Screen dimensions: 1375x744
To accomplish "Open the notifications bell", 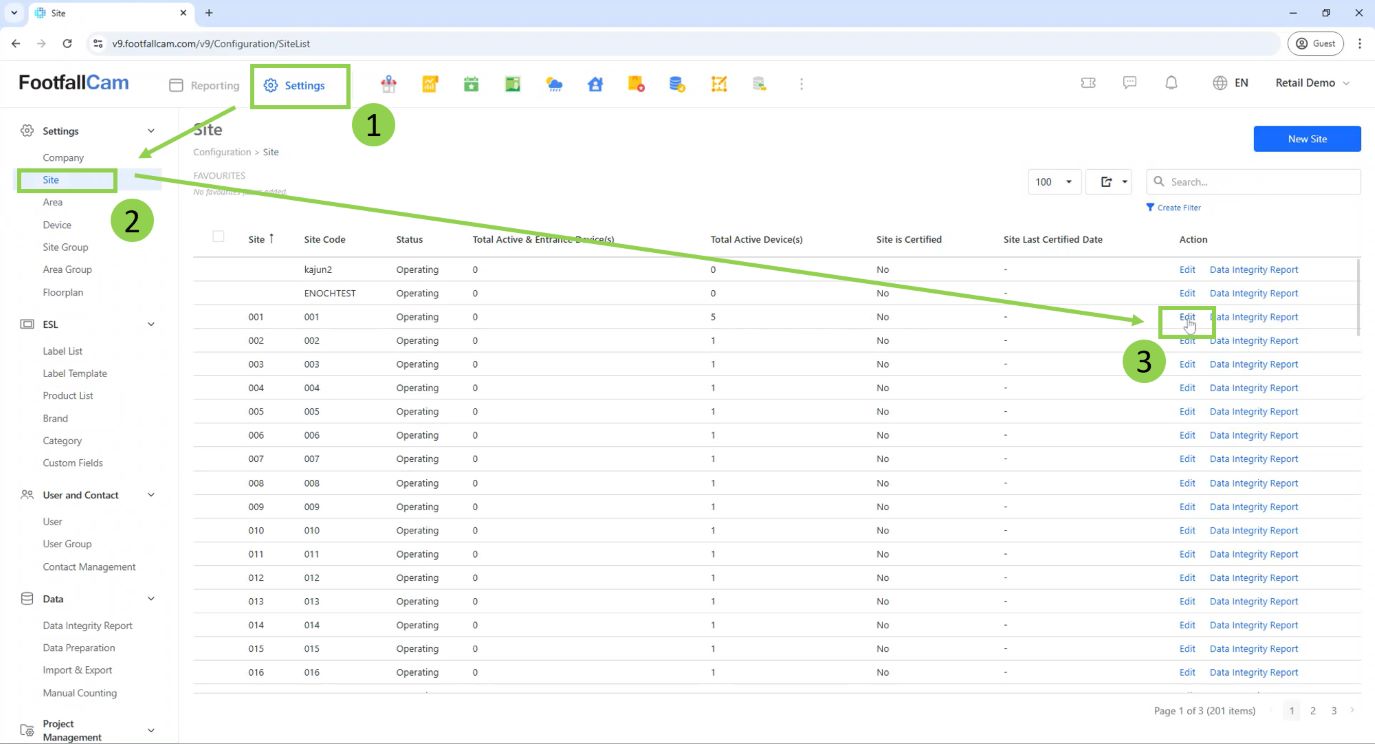I will (x=1171, y=83).
